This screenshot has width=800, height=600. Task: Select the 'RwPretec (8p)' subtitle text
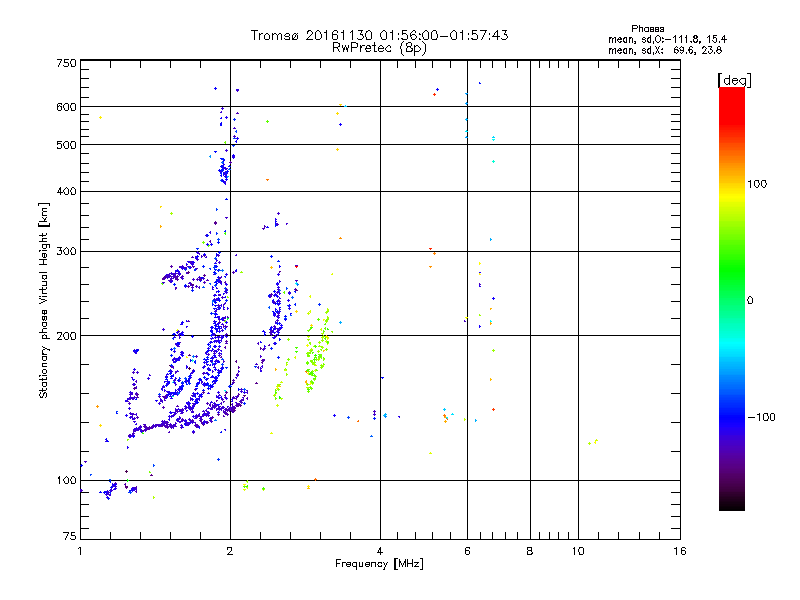coord(379,48)
